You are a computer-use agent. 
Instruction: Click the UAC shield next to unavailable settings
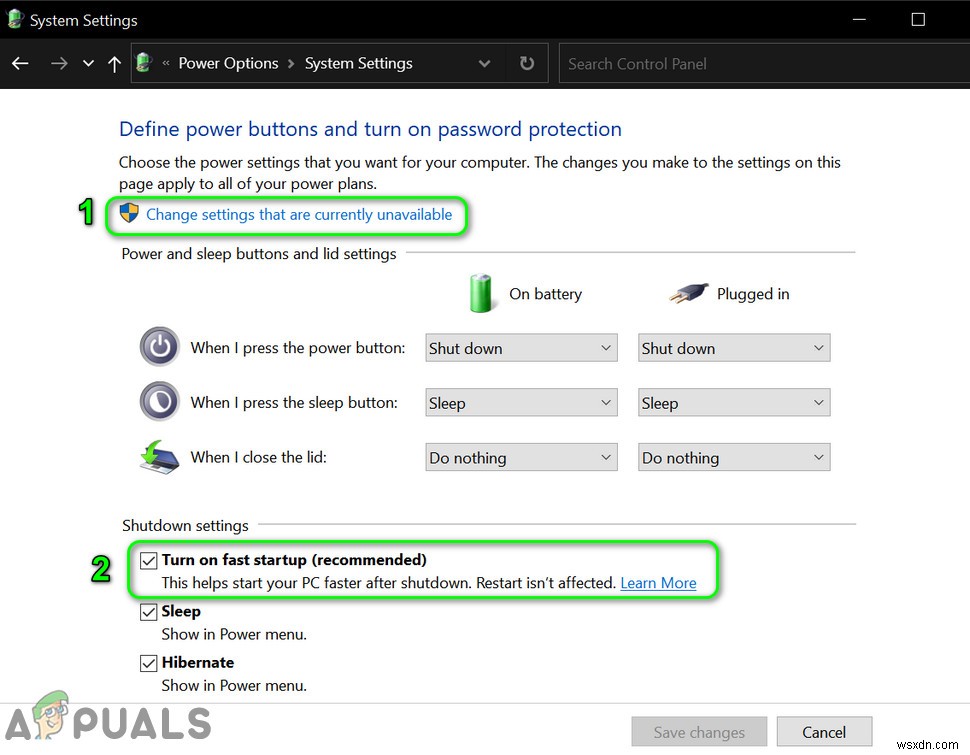128,213
